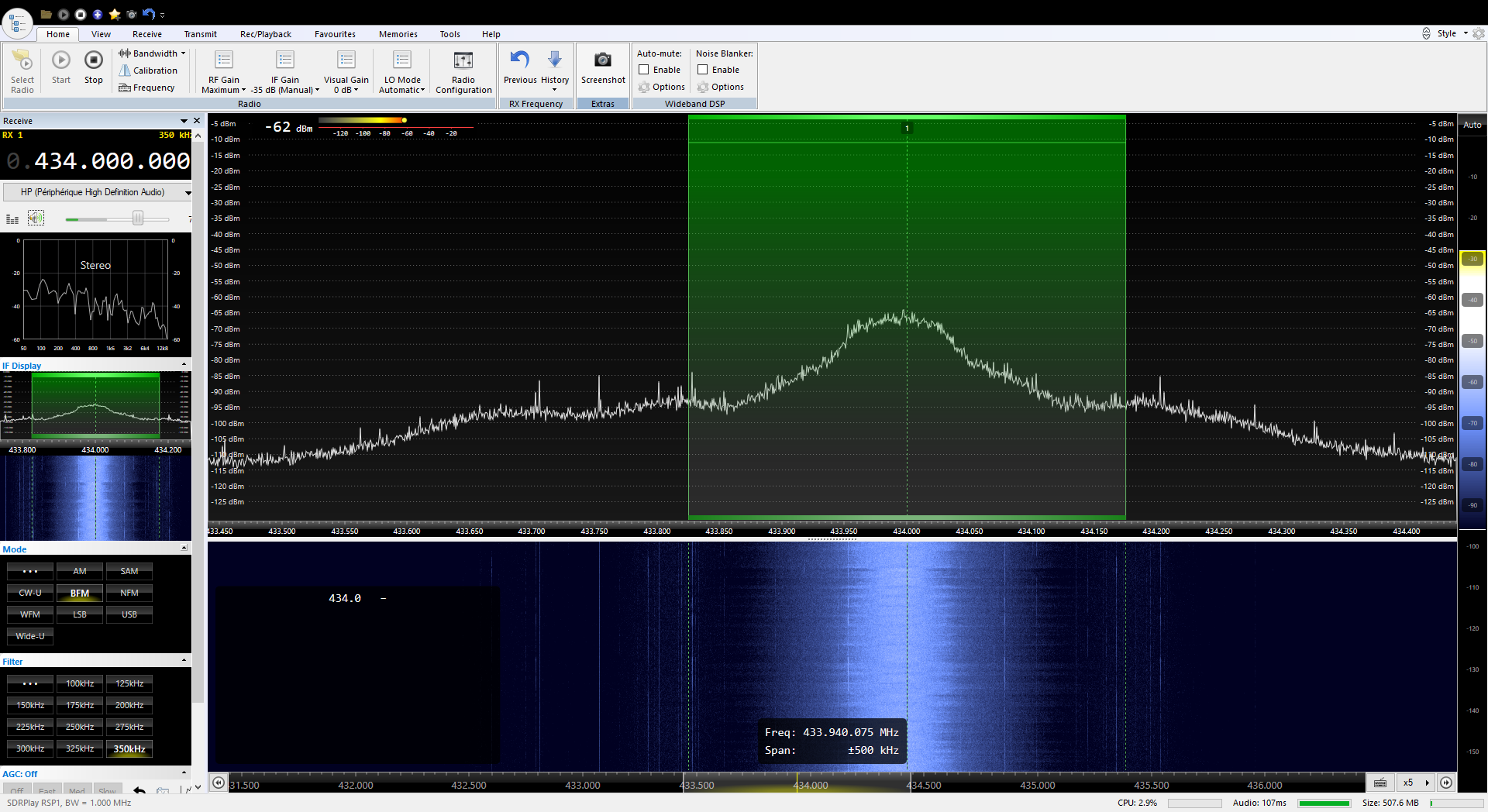Click the audio equalizer bars icon

click(x=12, y=219)
